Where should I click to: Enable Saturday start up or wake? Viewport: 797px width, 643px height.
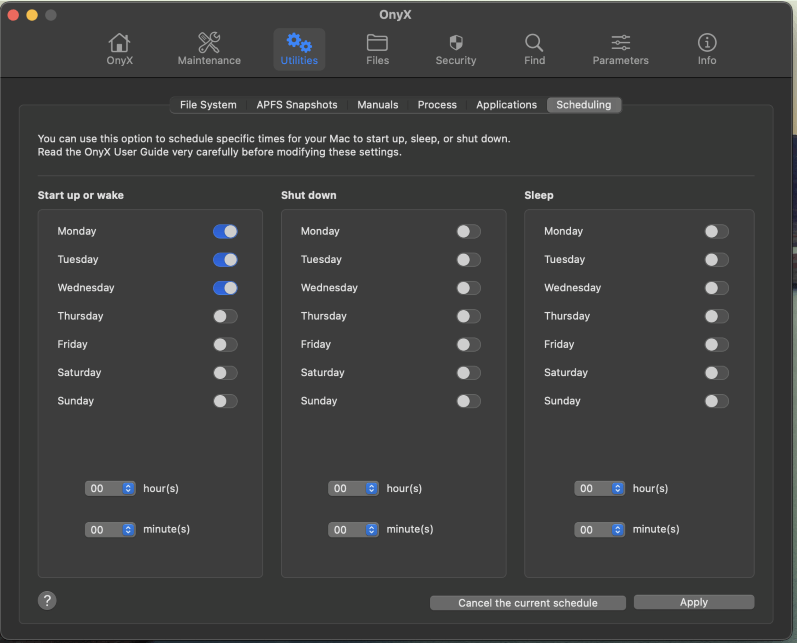click(225, 373)
